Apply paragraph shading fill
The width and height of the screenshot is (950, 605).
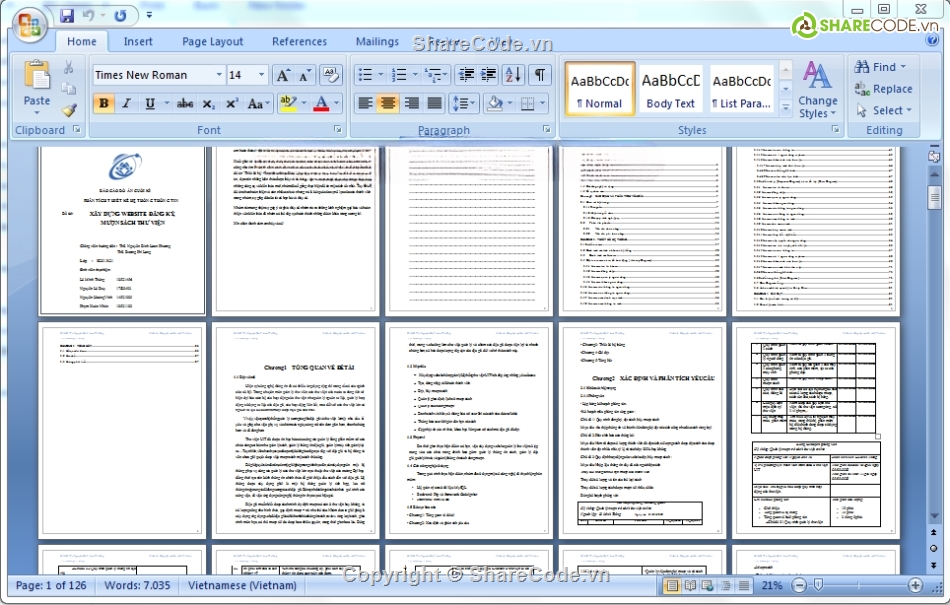click(495, 104)
